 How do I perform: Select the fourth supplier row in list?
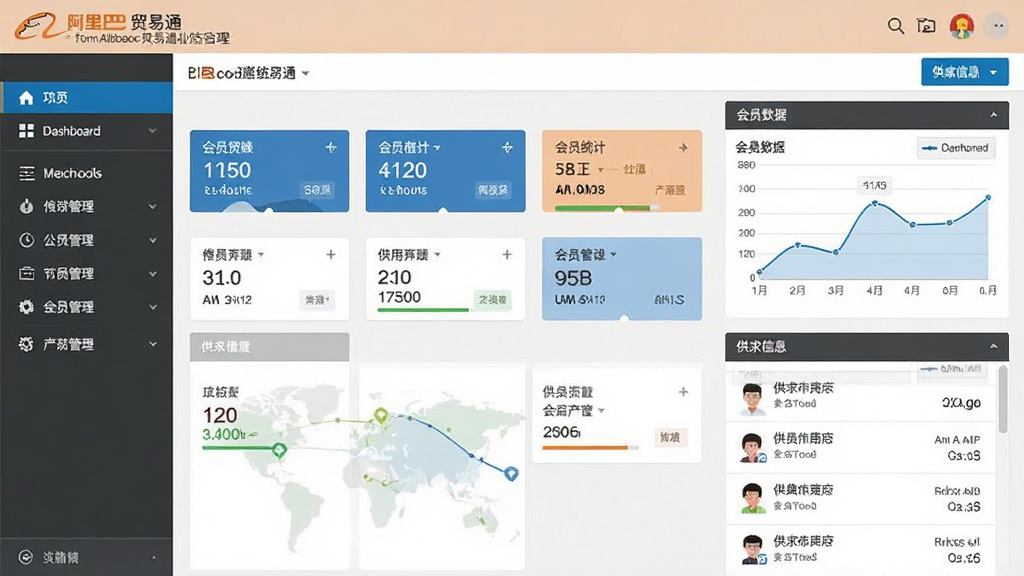tap(861, 550)
